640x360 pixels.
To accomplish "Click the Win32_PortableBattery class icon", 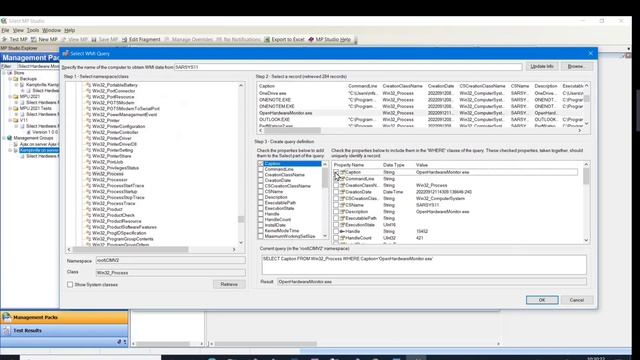I will [x=88, y=85].
